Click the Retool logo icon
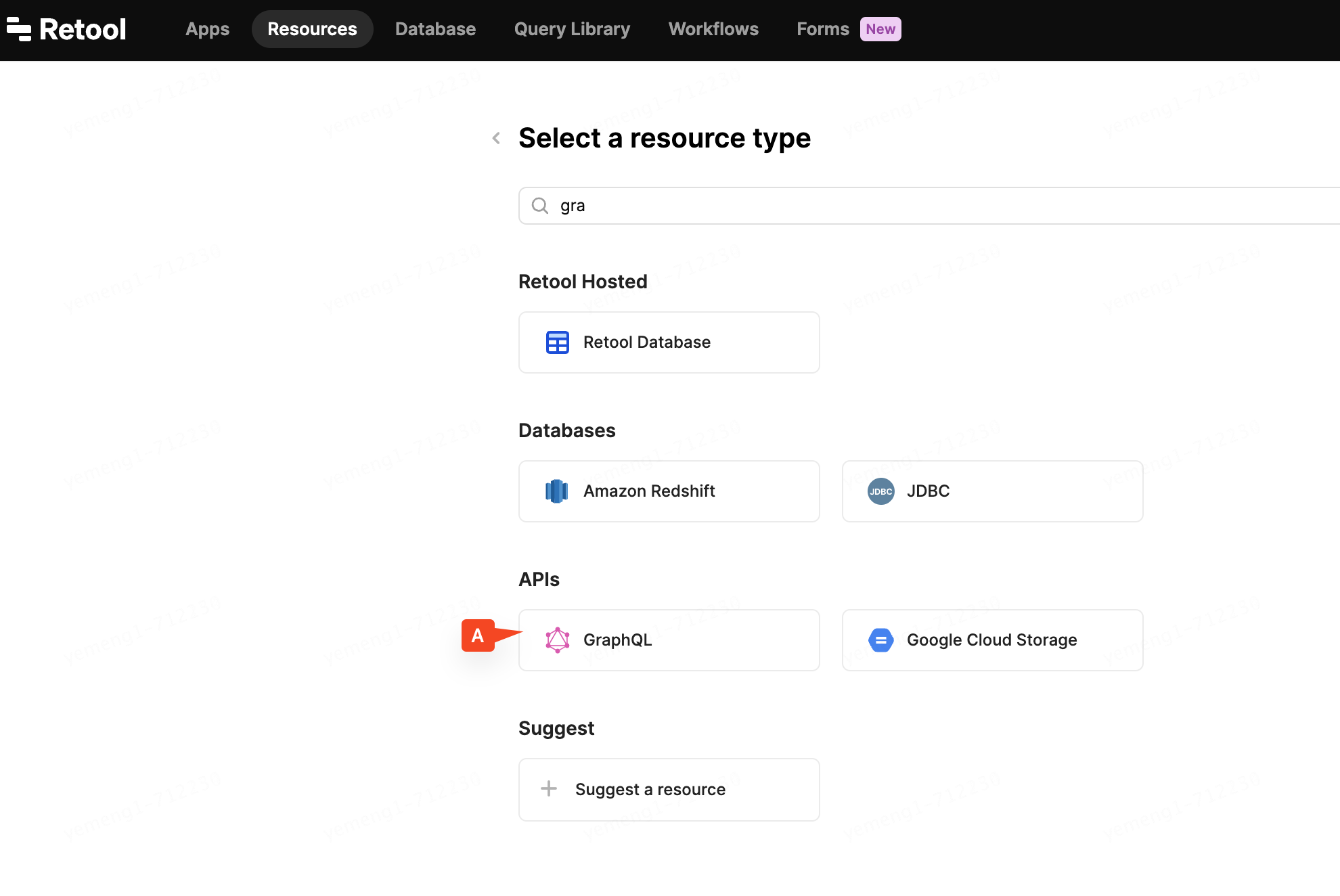This screenshot has height=896, width=1340. click(19, 29)
